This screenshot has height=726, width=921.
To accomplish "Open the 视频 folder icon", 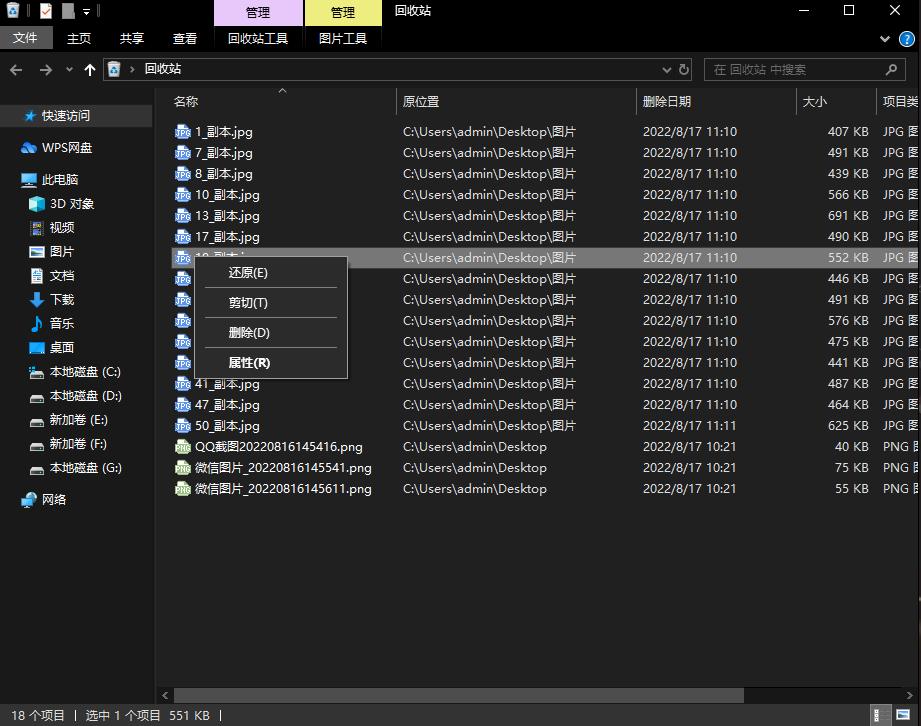I will pyautogui.click(x=36, y=228).
